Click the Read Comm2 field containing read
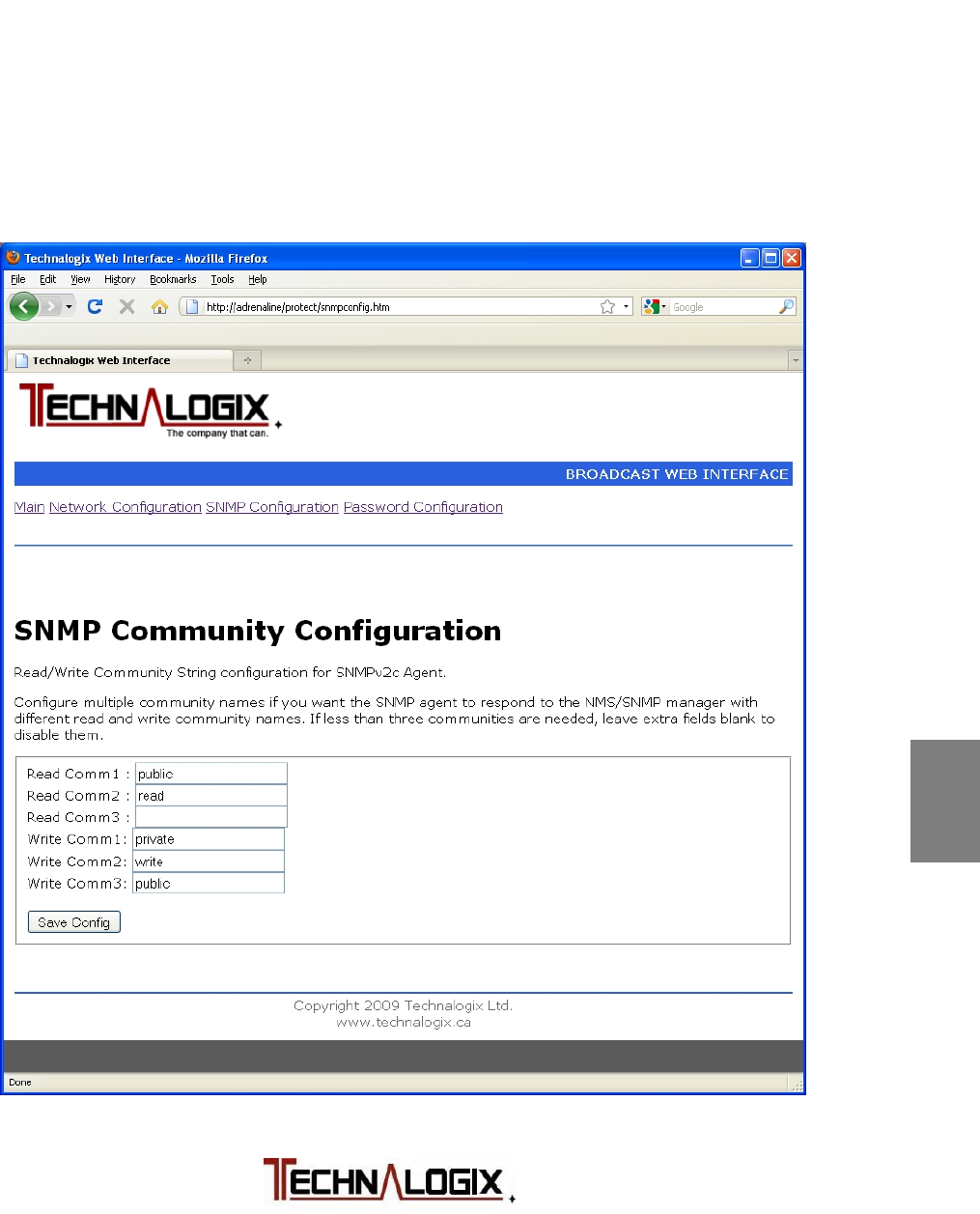This screenshot has width=980, height=1214. coord(211,796)
